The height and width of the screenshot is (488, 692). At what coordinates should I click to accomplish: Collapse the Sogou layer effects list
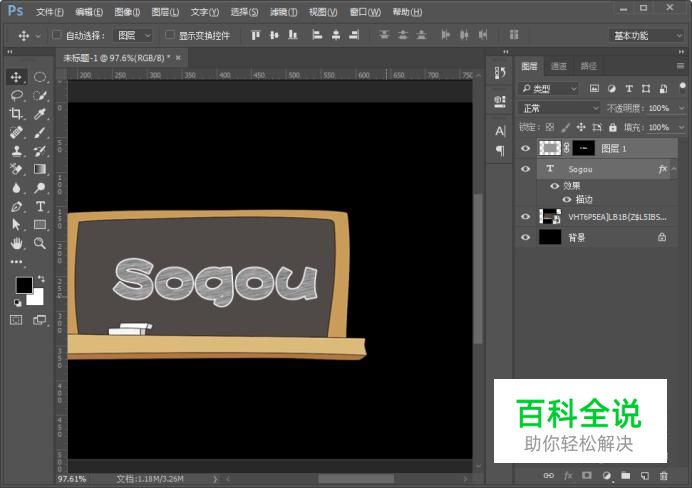pos(674,169)
